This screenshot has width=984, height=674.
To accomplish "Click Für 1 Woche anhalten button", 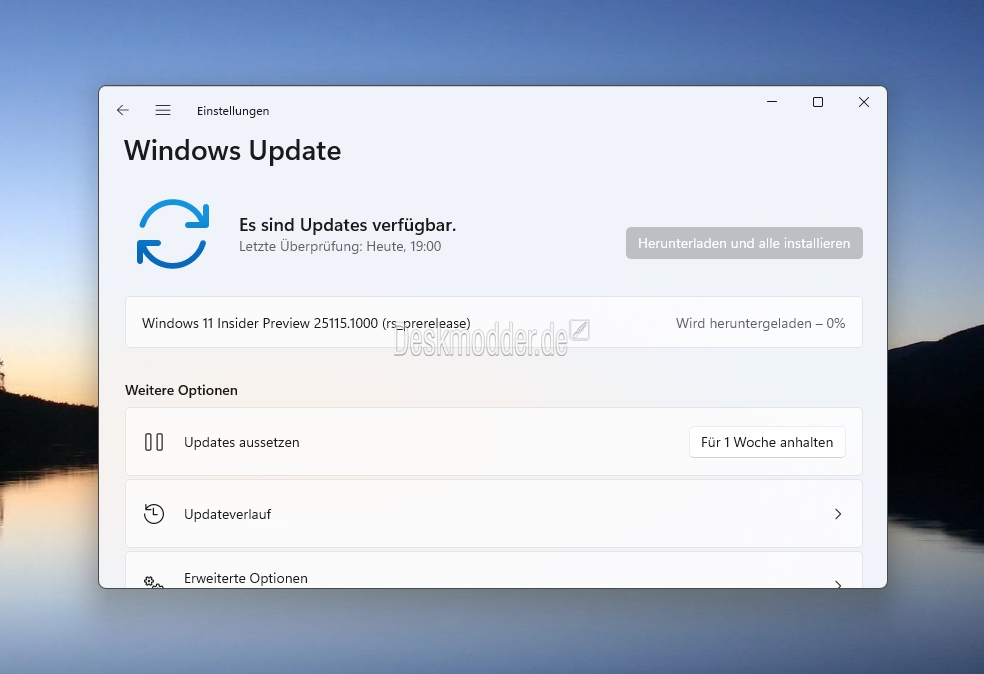I will 767,442.
